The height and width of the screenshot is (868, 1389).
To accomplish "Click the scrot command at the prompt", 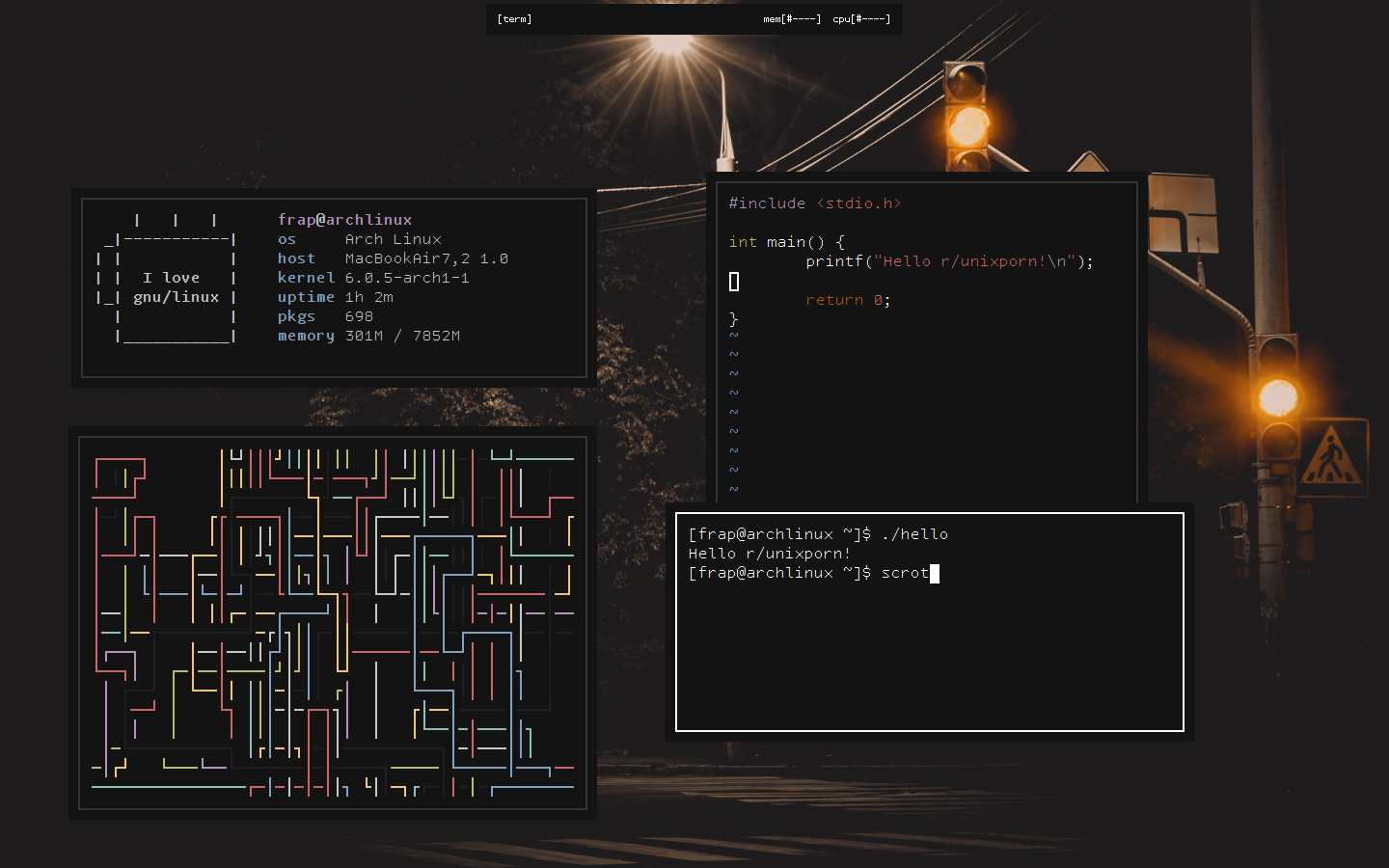I will 904,572.
